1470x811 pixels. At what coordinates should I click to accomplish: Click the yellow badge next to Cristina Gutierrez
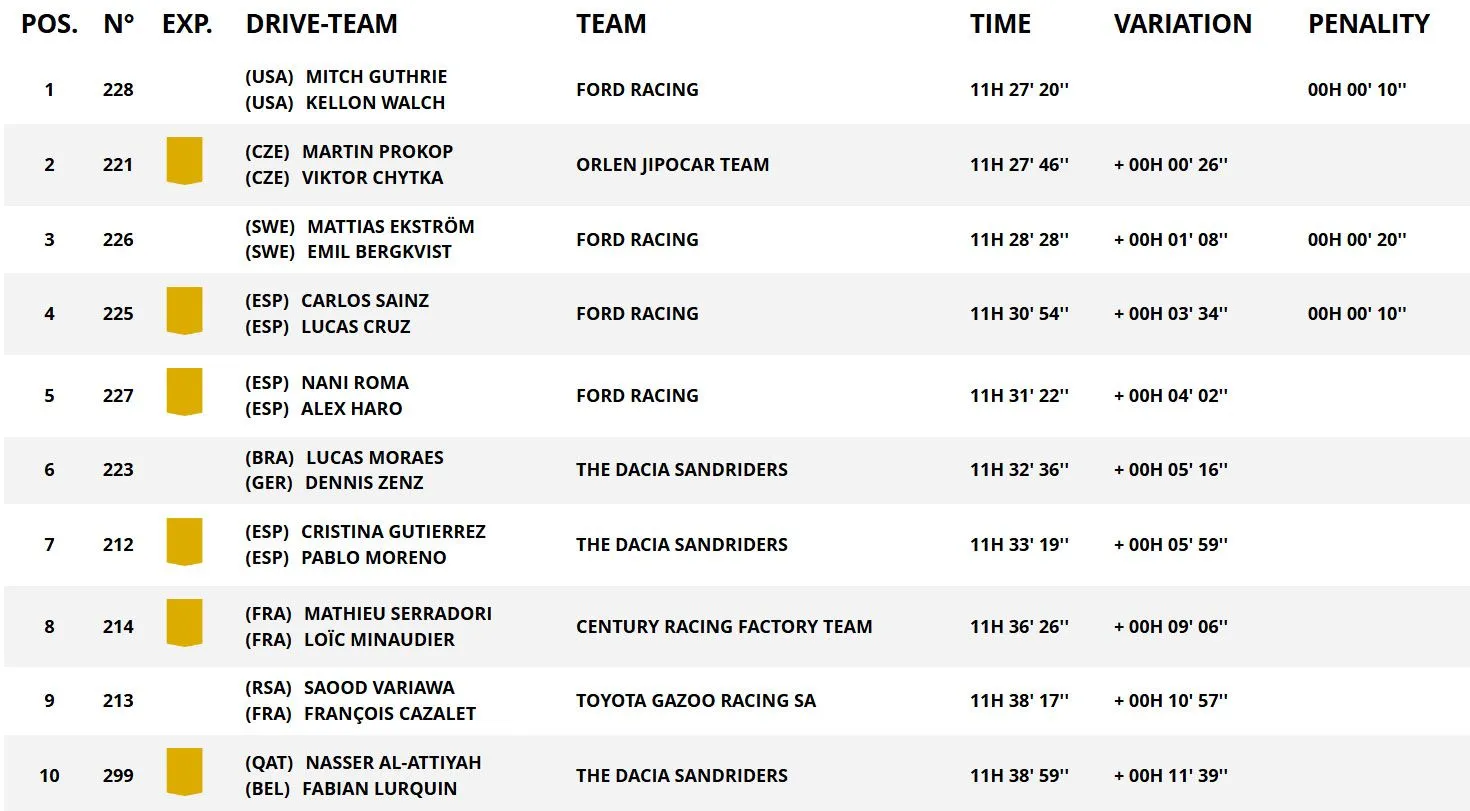tap(184, 542)
